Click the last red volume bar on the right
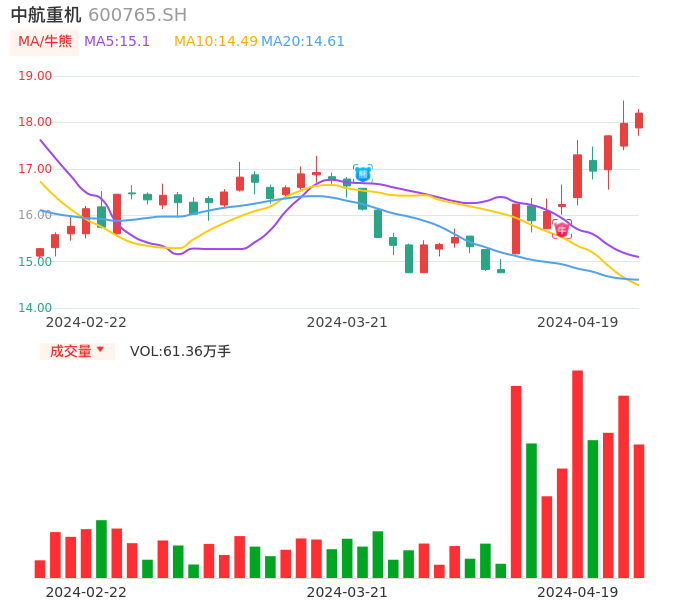This screenshot has height=606, width=686. click(639, 511)
